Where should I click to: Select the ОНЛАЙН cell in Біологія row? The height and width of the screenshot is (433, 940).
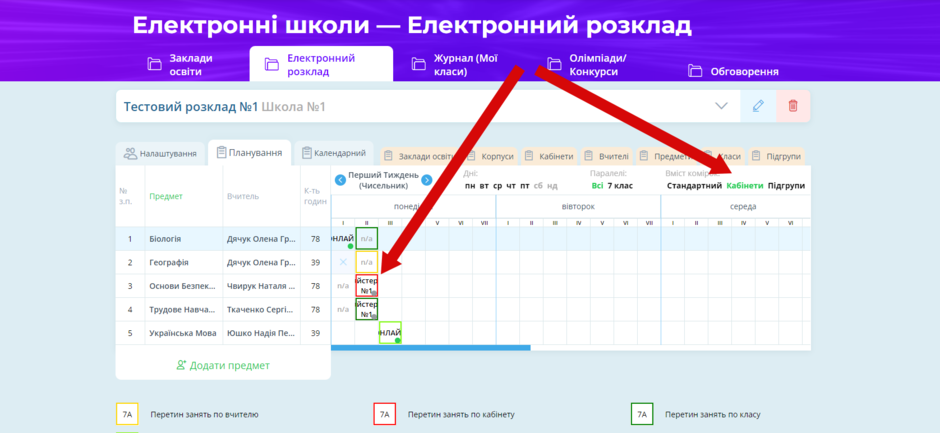(343, 238)
